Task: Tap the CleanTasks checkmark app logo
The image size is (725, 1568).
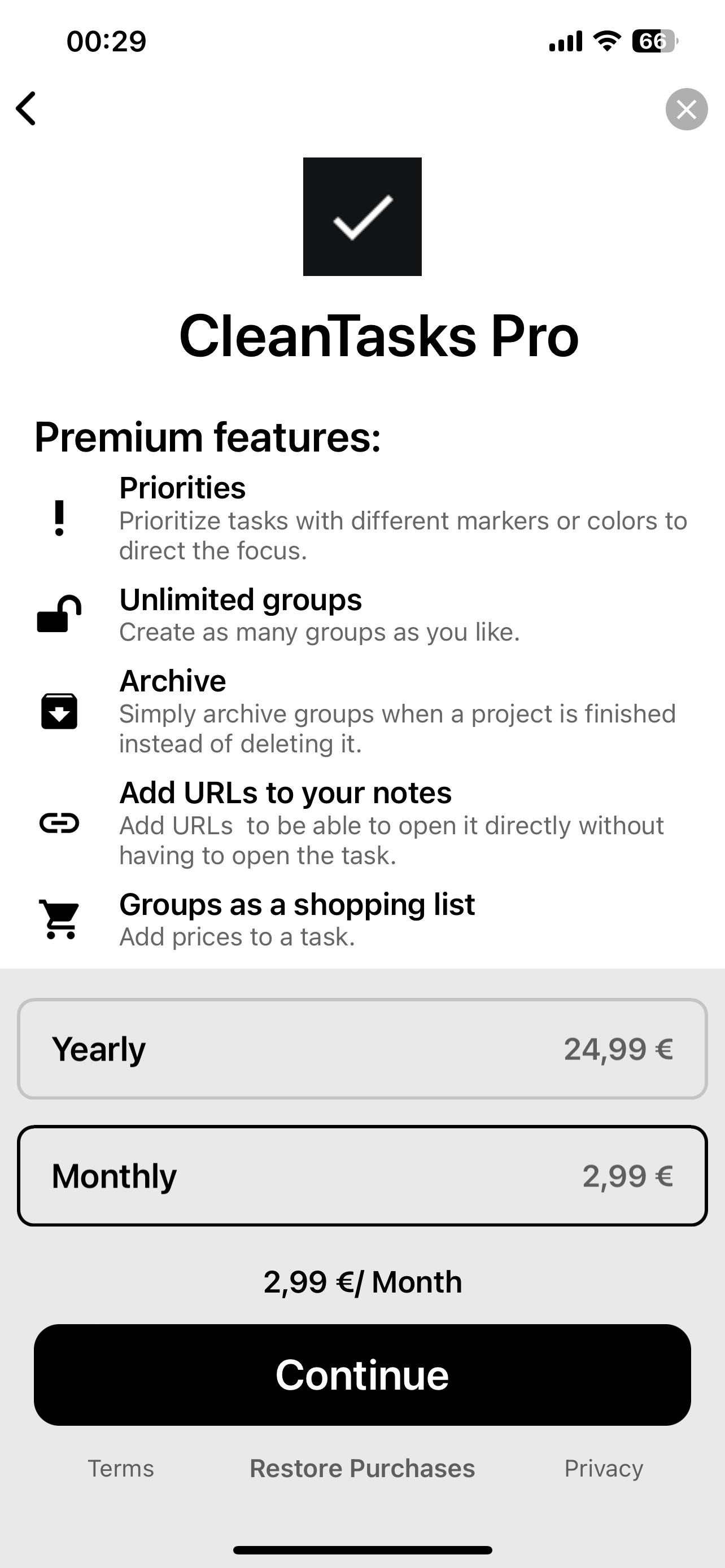Action: pyautogui.click(x=362, y=217)
